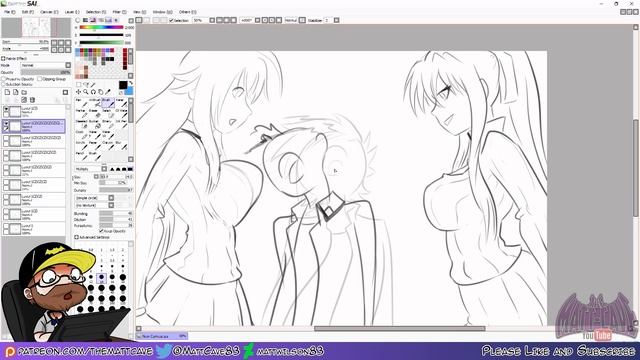Viewport: 640px width, 360px height.
Task: Open the simple circle brush shape dropdown
Action: pos(94,198)
